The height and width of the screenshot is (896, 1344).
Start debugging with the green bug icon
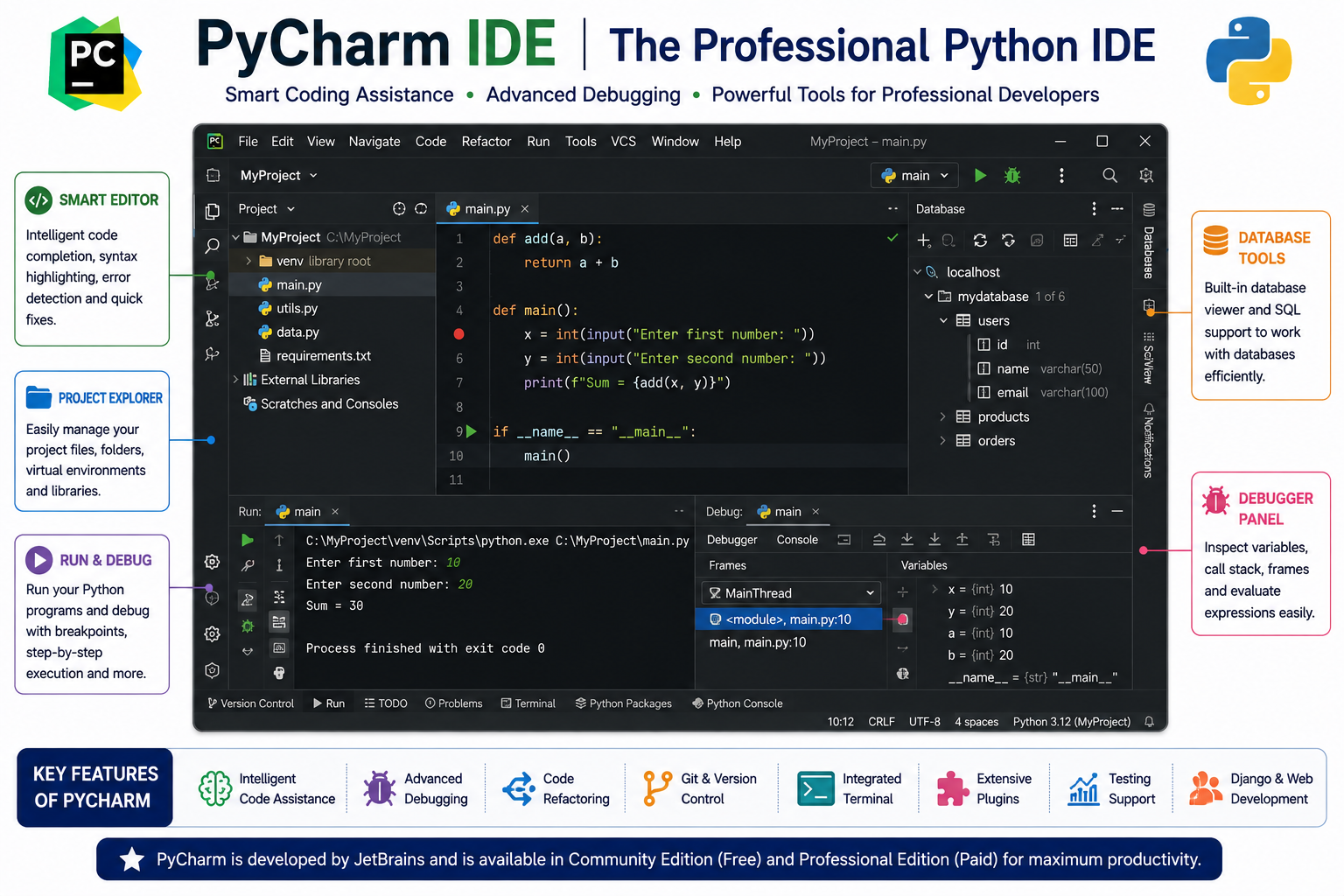tap(1012, 176)
